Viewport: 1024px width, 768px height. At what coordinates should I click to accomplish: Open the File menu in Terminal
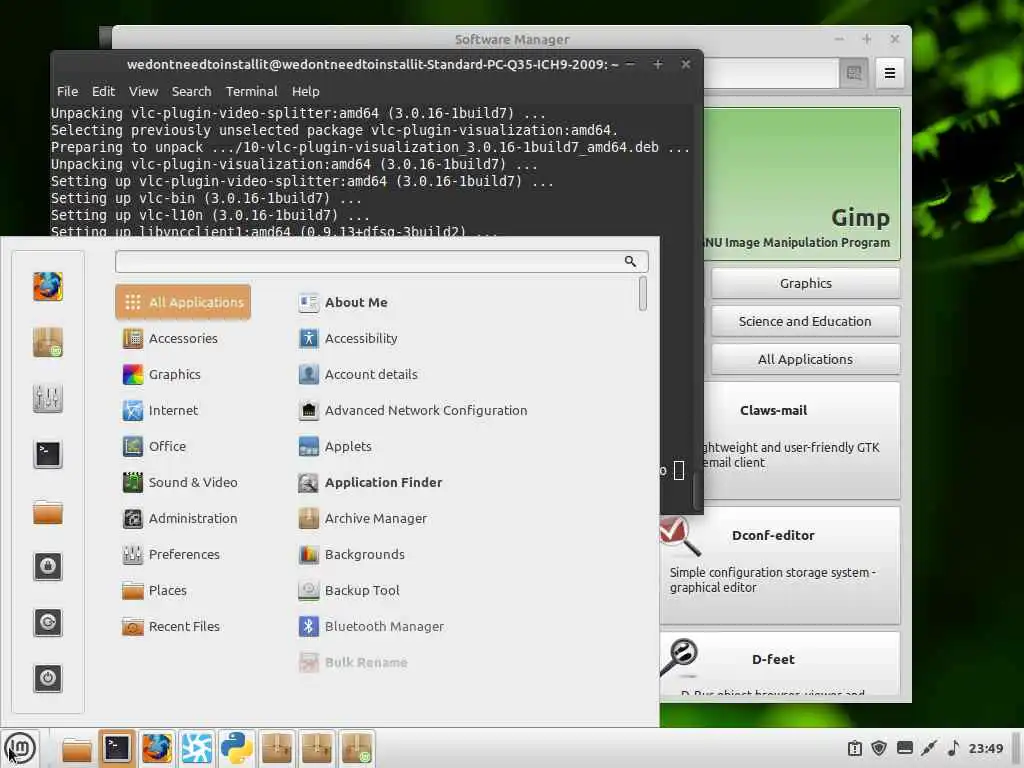coord(67,91)
